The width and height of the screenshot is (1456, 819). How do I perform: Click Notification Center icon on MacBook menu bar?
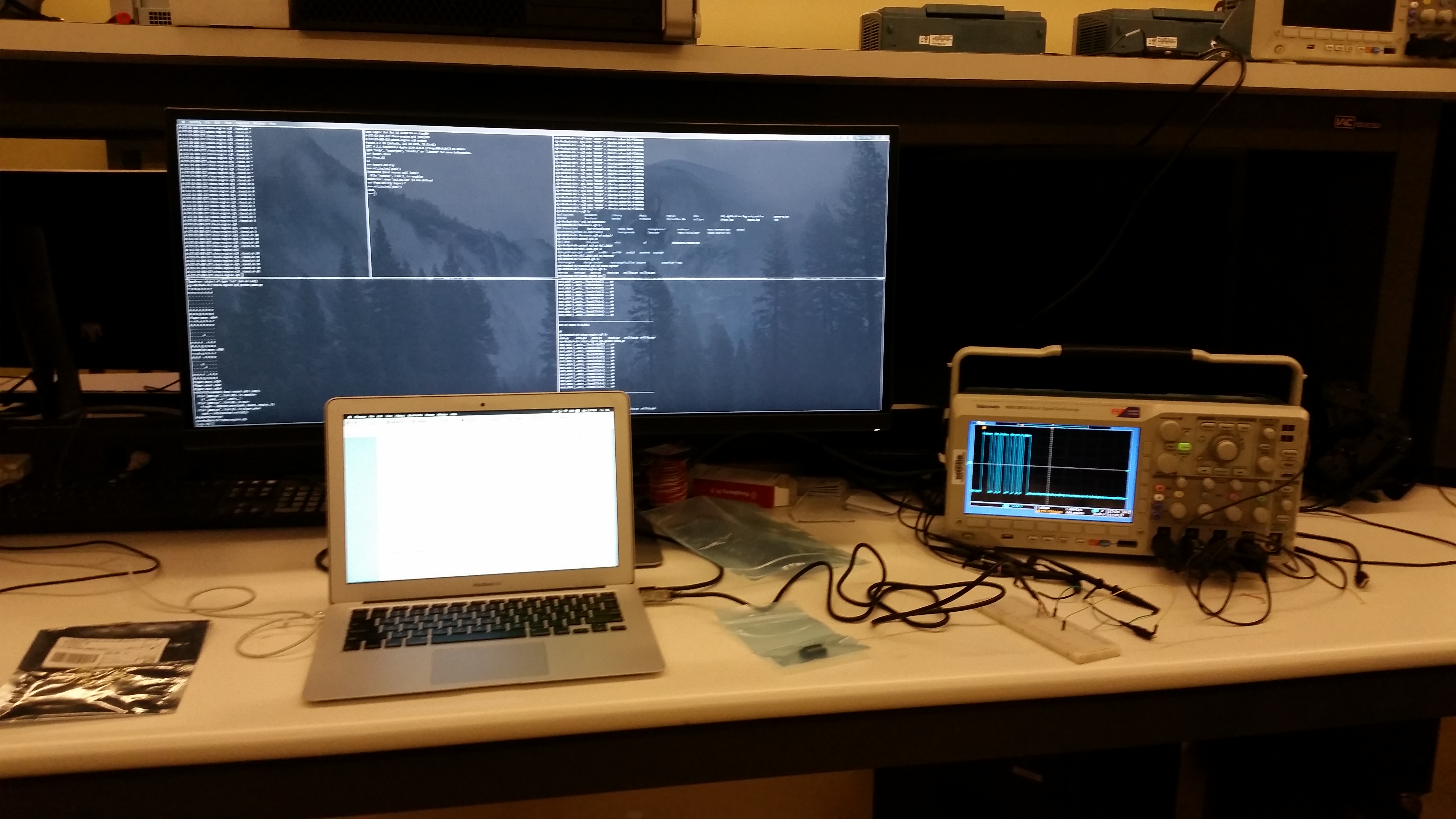point(608,410)
